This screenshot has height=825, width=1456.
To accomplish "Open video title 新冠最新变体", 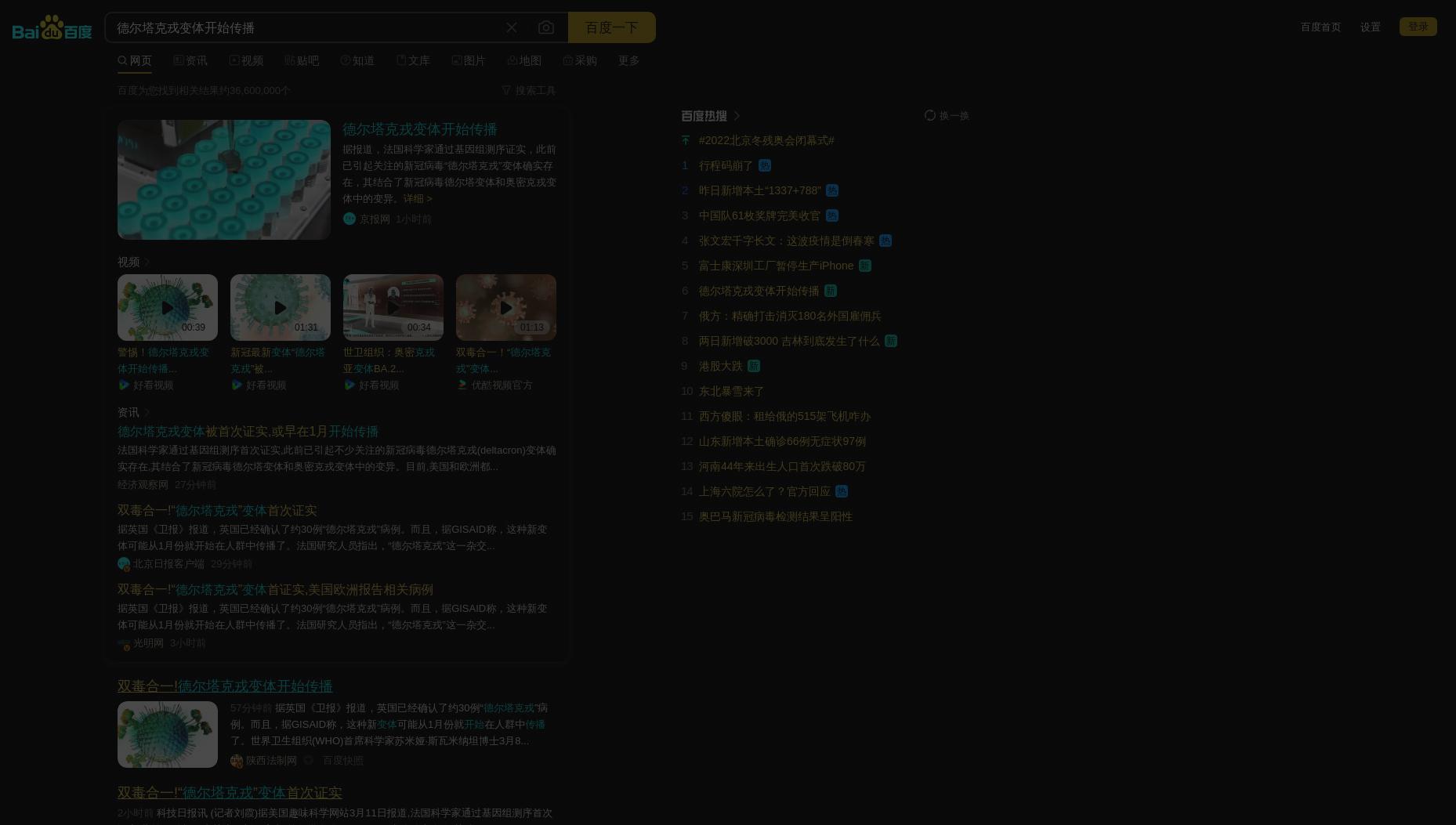I will [277, 360].
